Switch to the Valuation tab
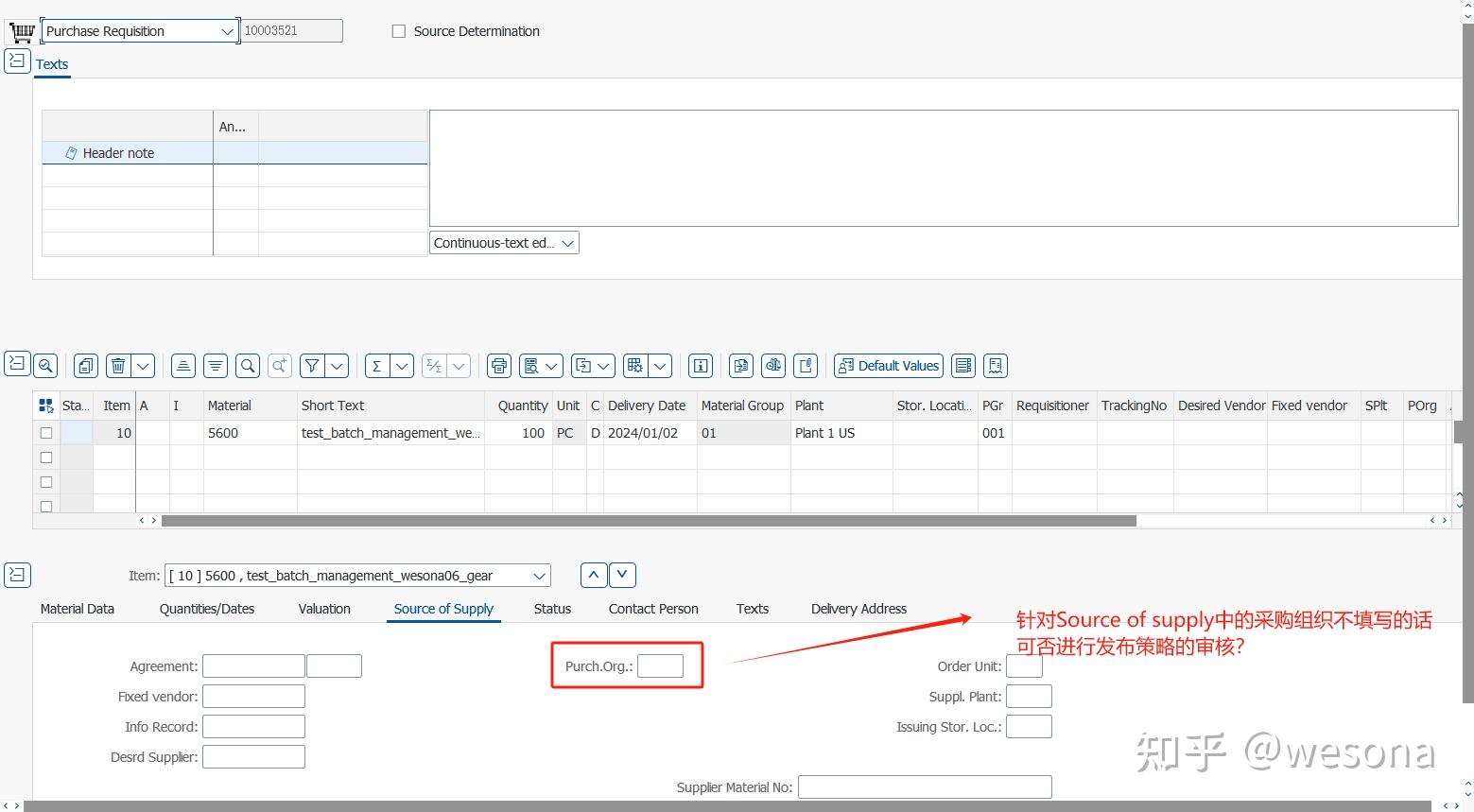 [323, 609]
